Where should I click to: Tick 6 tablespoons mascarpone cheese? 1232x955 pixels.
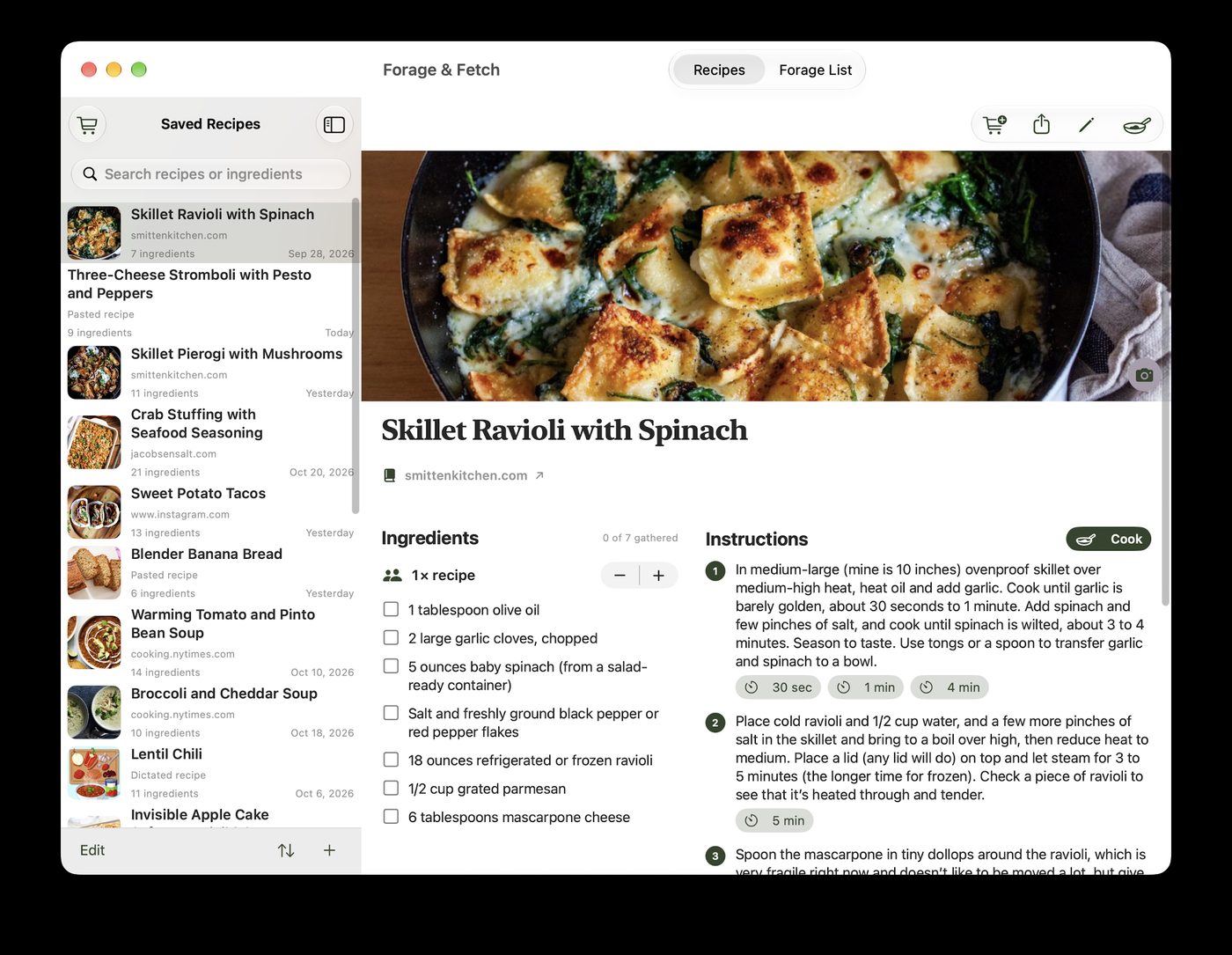pos(392,817)
